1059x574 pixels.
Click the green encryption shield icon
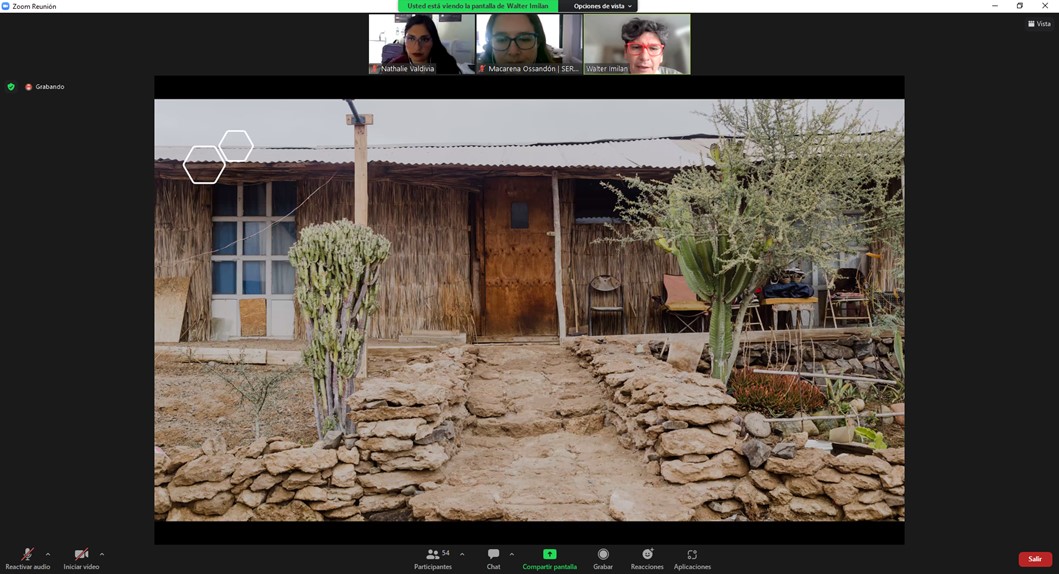coord(11,87)
